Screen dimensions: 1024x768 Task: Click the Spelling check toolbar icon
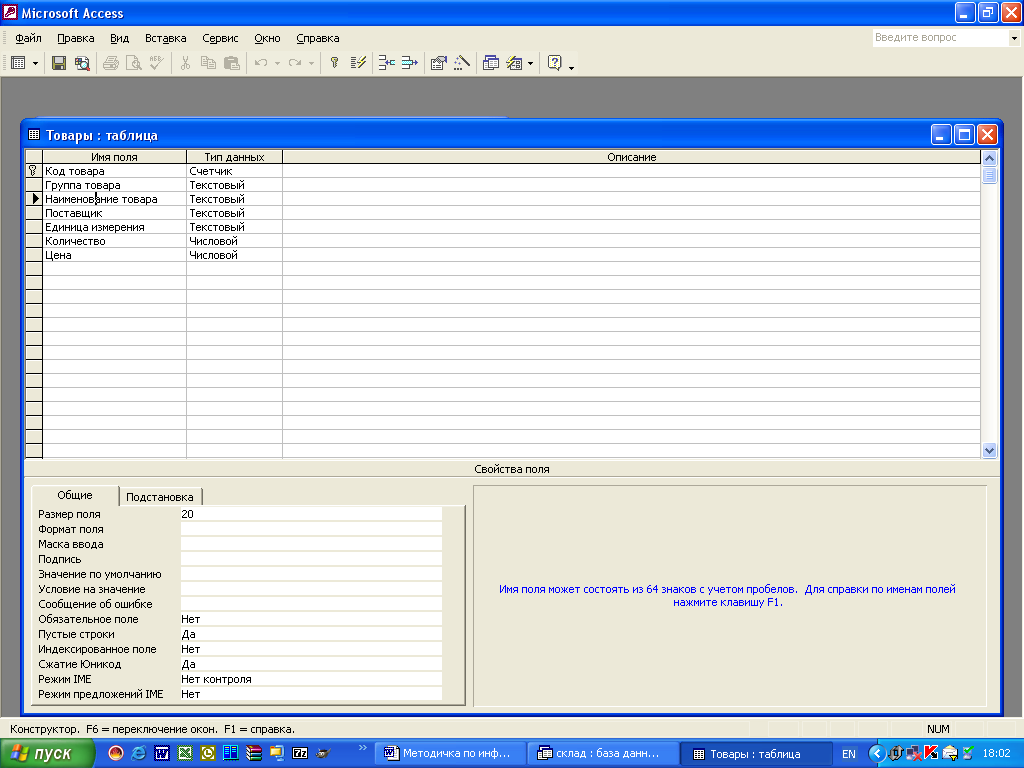(157, 63)
